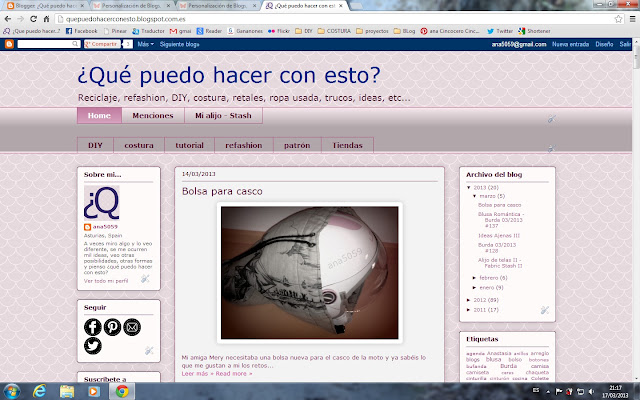Go back with the browser back arrow
Viewport: 640px width, 400px height.
tap(8, 19)
